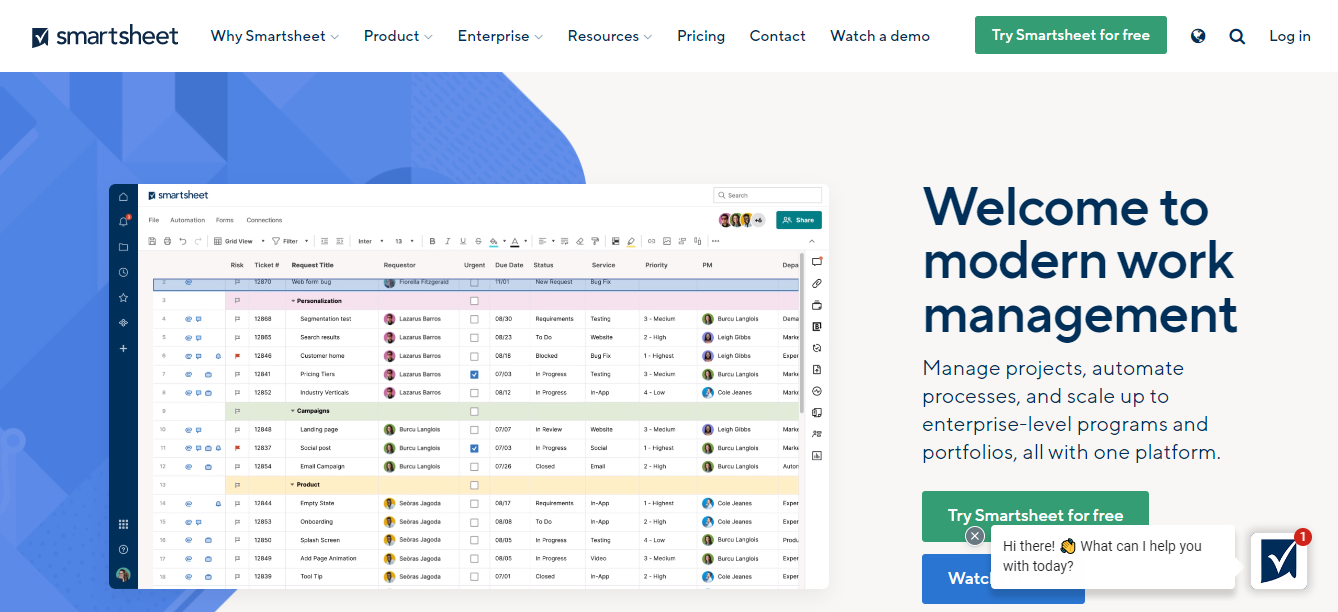Open WorkApps icon in app sidebar

(x=123, y=323)
